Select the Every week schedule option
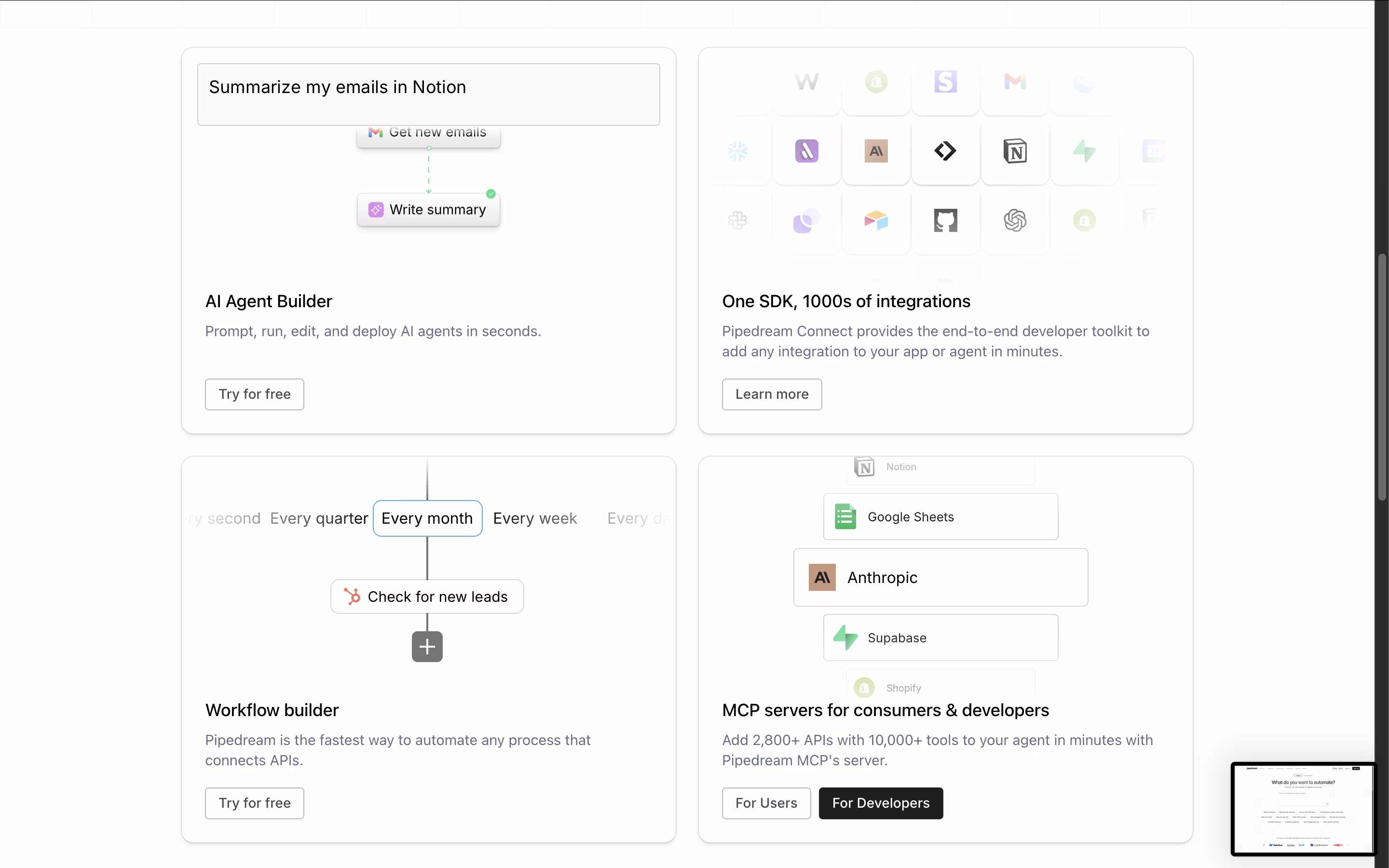 (534, 518)
